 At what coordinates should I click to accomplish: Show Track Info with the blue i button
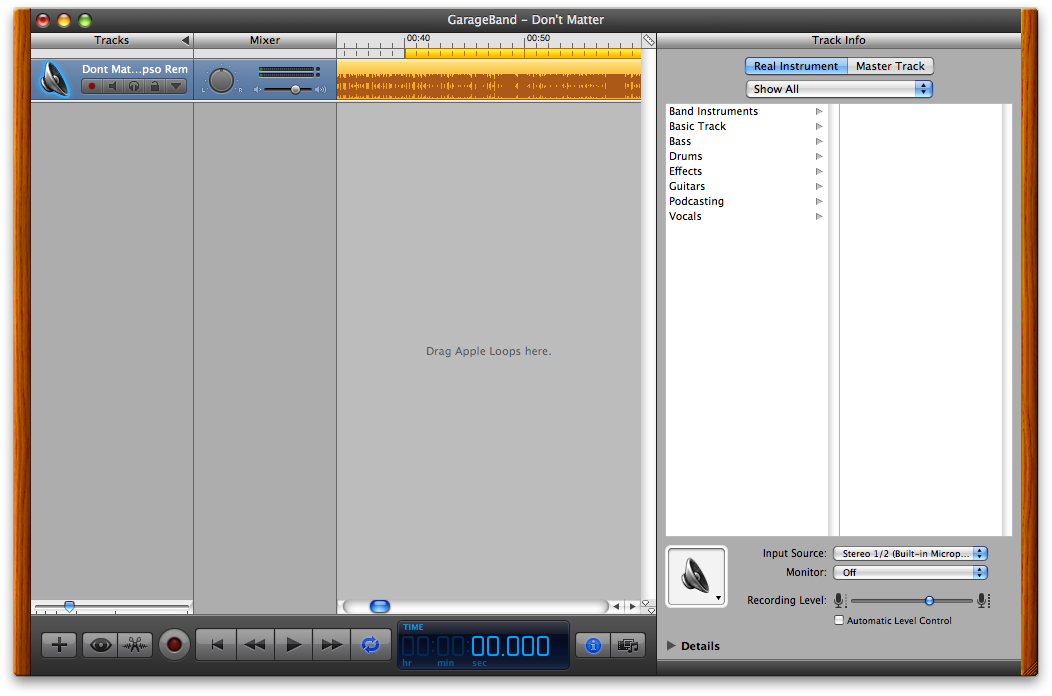click(592, 645)
